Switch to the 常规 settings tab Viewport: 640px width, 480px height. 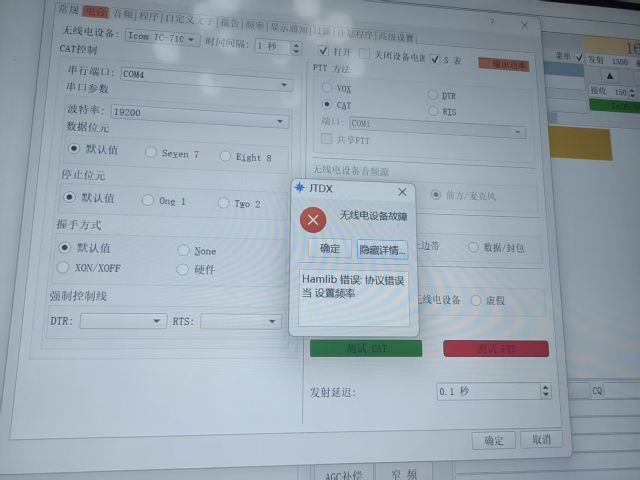coord(68,9)
